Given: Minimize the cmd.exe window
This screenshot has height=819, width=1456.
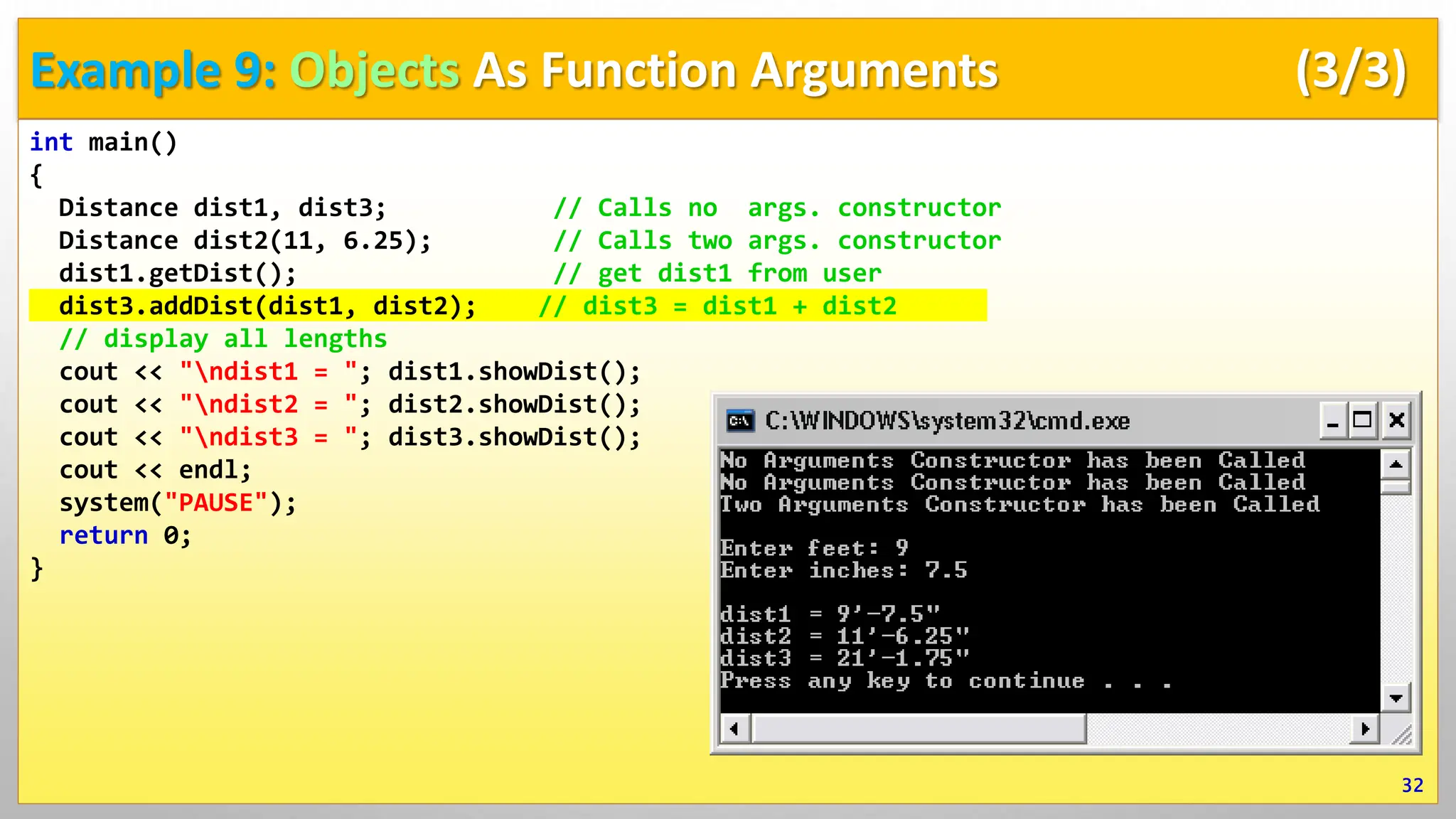Looking at the screenshot, I should [1333, 420].
